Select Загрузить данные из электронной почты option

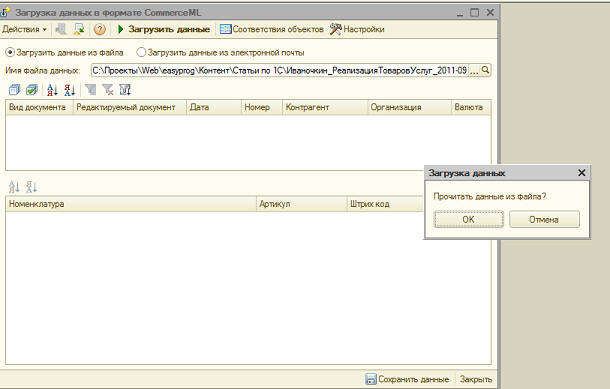(x=220, y=52)
